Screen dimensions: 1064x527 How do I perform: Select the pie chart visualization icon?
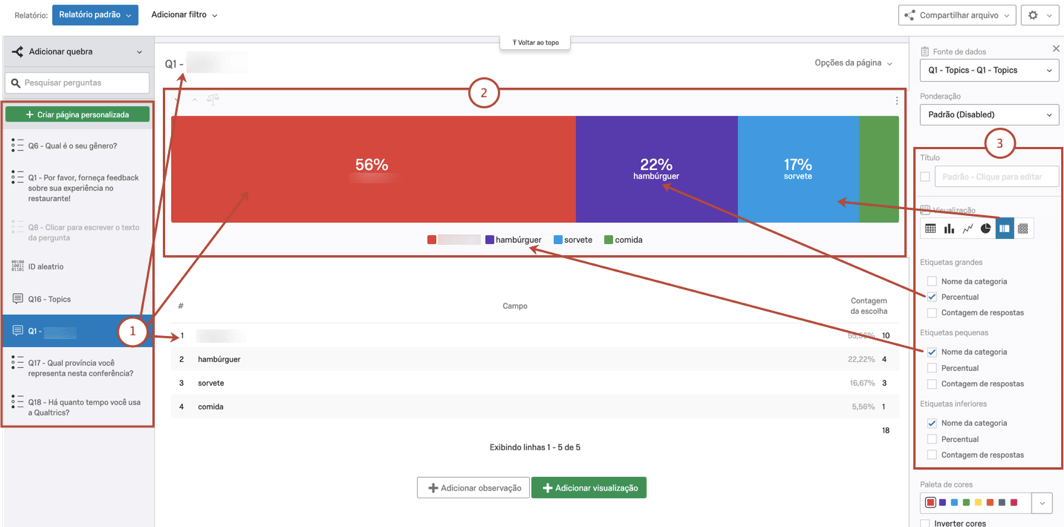(x=986, y=229)
